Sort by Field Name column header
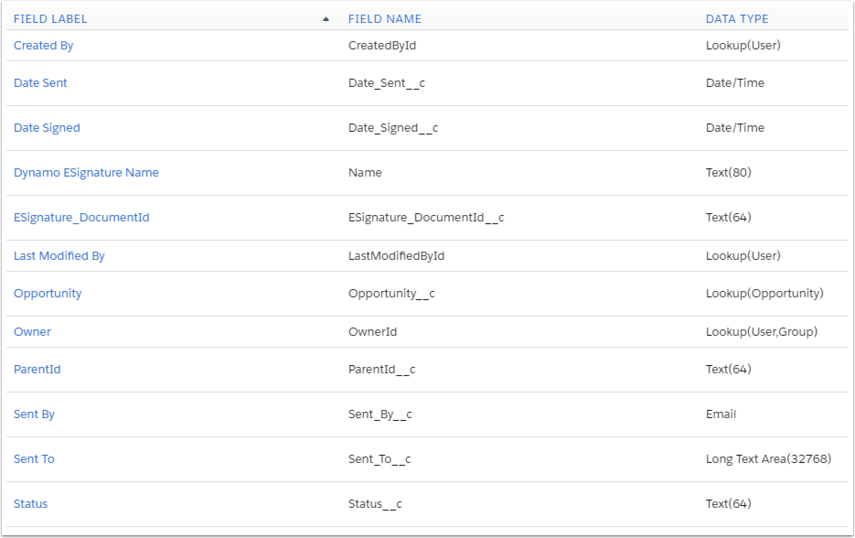The height and width of the screenshot is (538, 855). [x=384, y=19]
